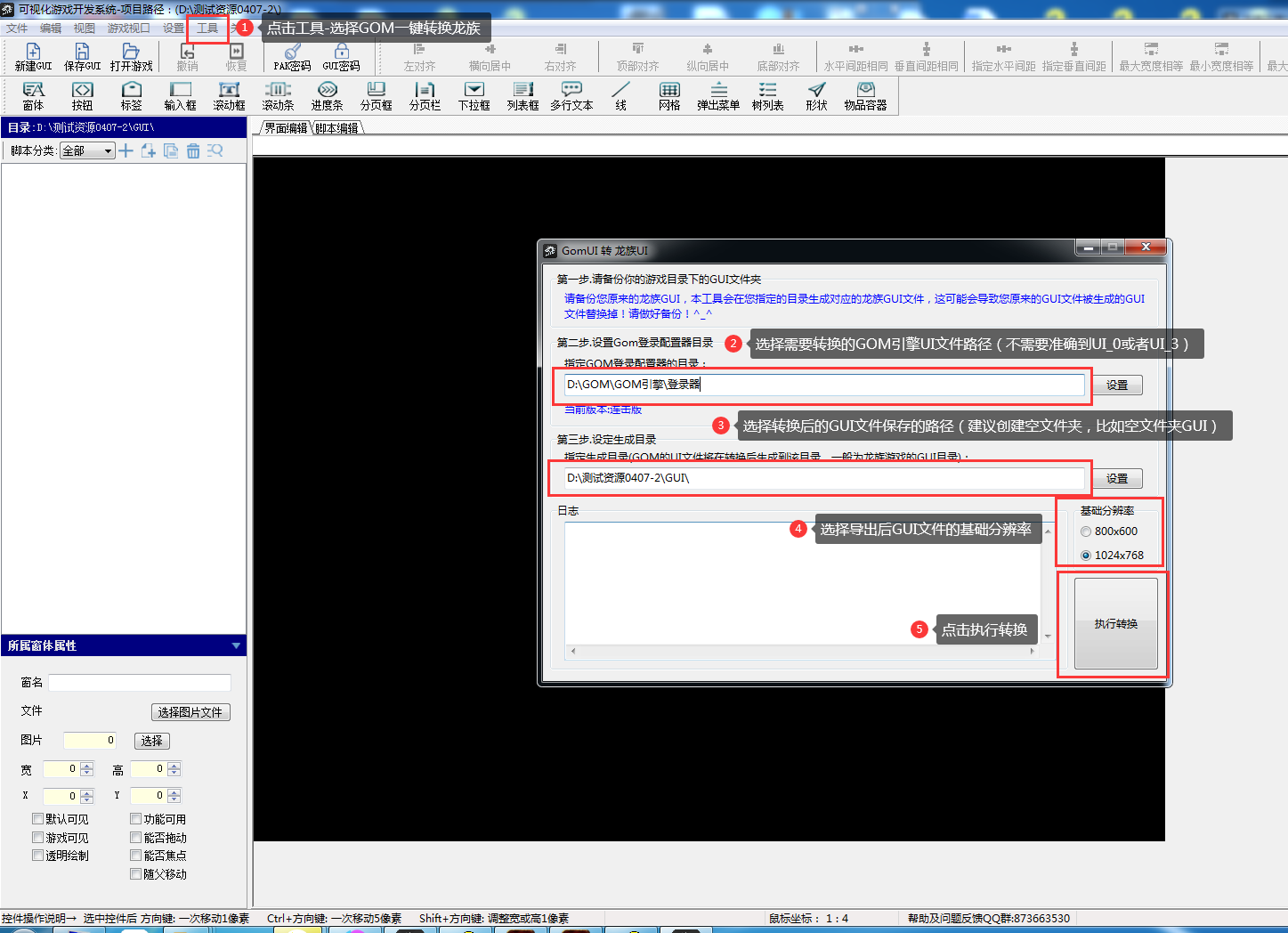Select the 进度条 progress bar tool
Screen dimensions: 1288x933
coord(327,96)
